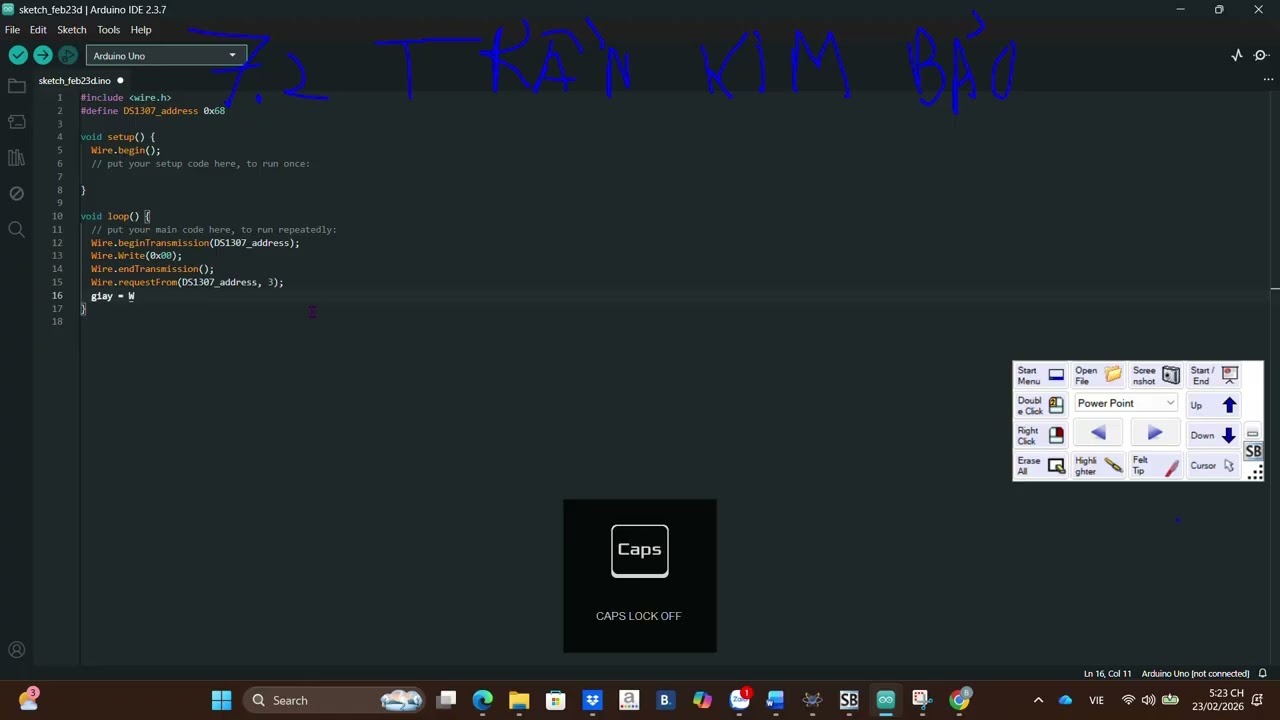Click the Verify sketch checkmark button
Screen dimensions: 1280x720
click(x=18, y=56)
